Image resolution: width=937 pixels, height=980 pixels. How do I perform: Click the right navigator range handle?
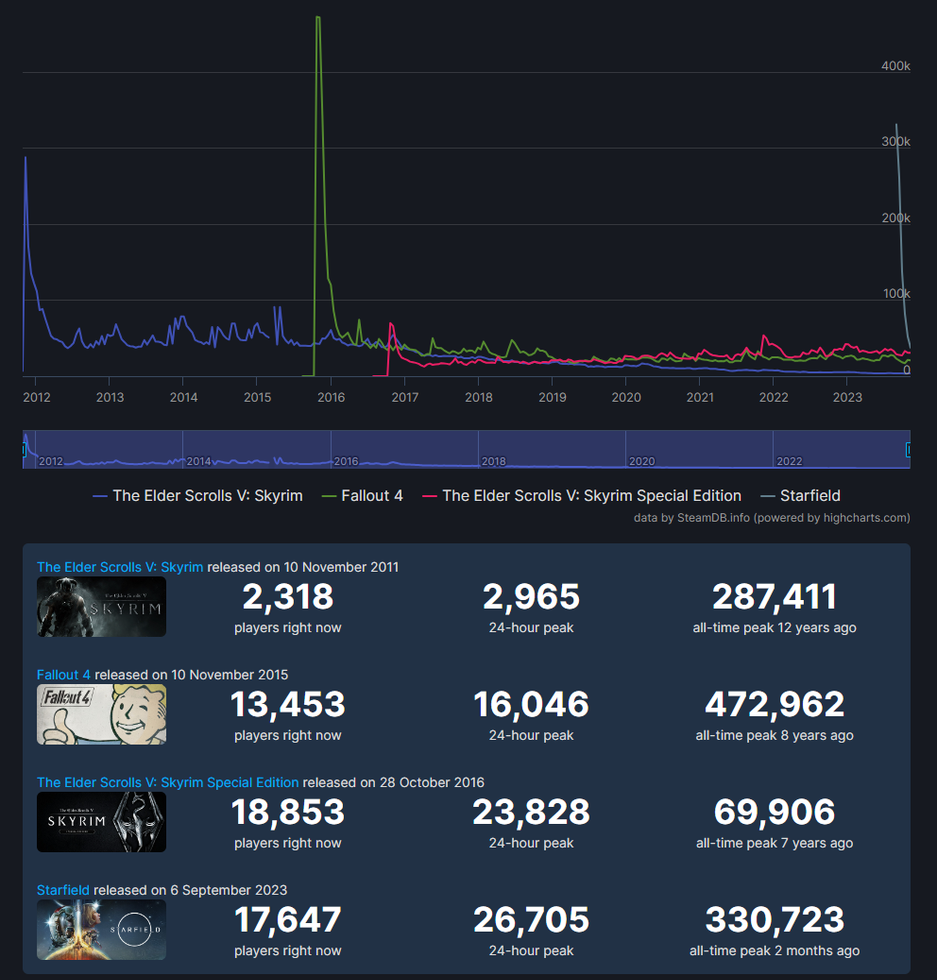908,449
